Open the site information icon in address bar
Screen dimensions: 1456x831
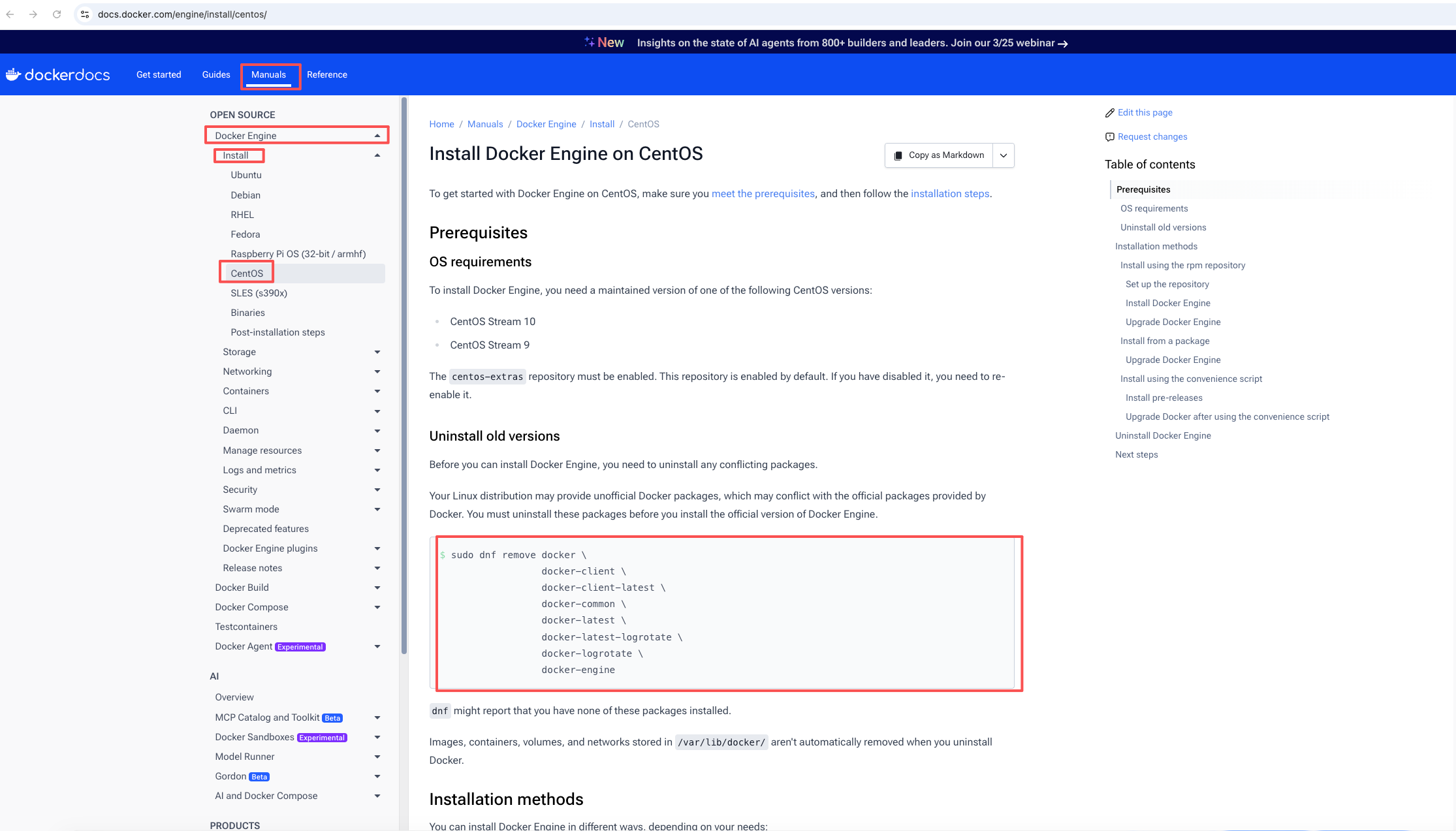coord(85,14)
